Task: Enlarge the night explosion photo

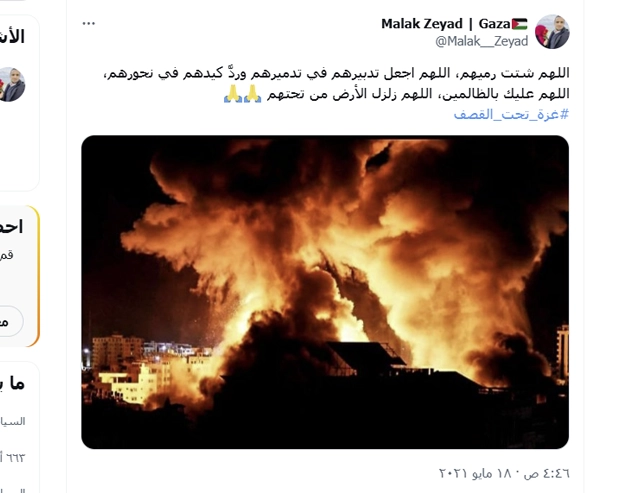Action: (x=325, y=292)
